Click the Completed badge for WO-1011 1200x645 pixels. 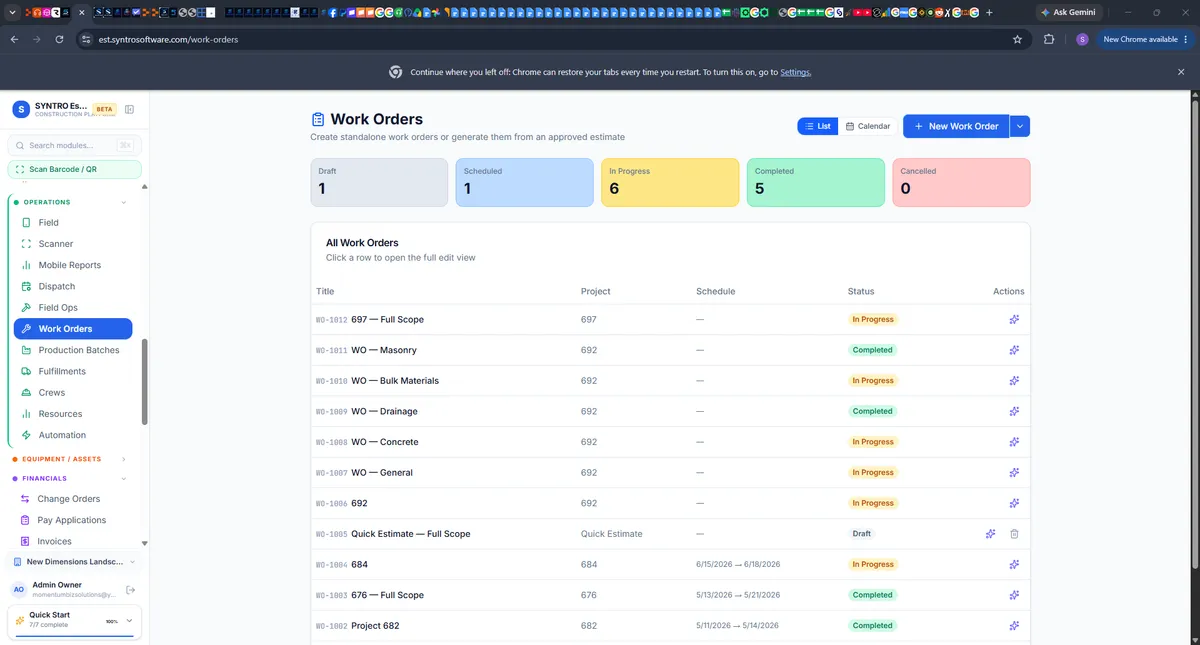click(872, 350)
